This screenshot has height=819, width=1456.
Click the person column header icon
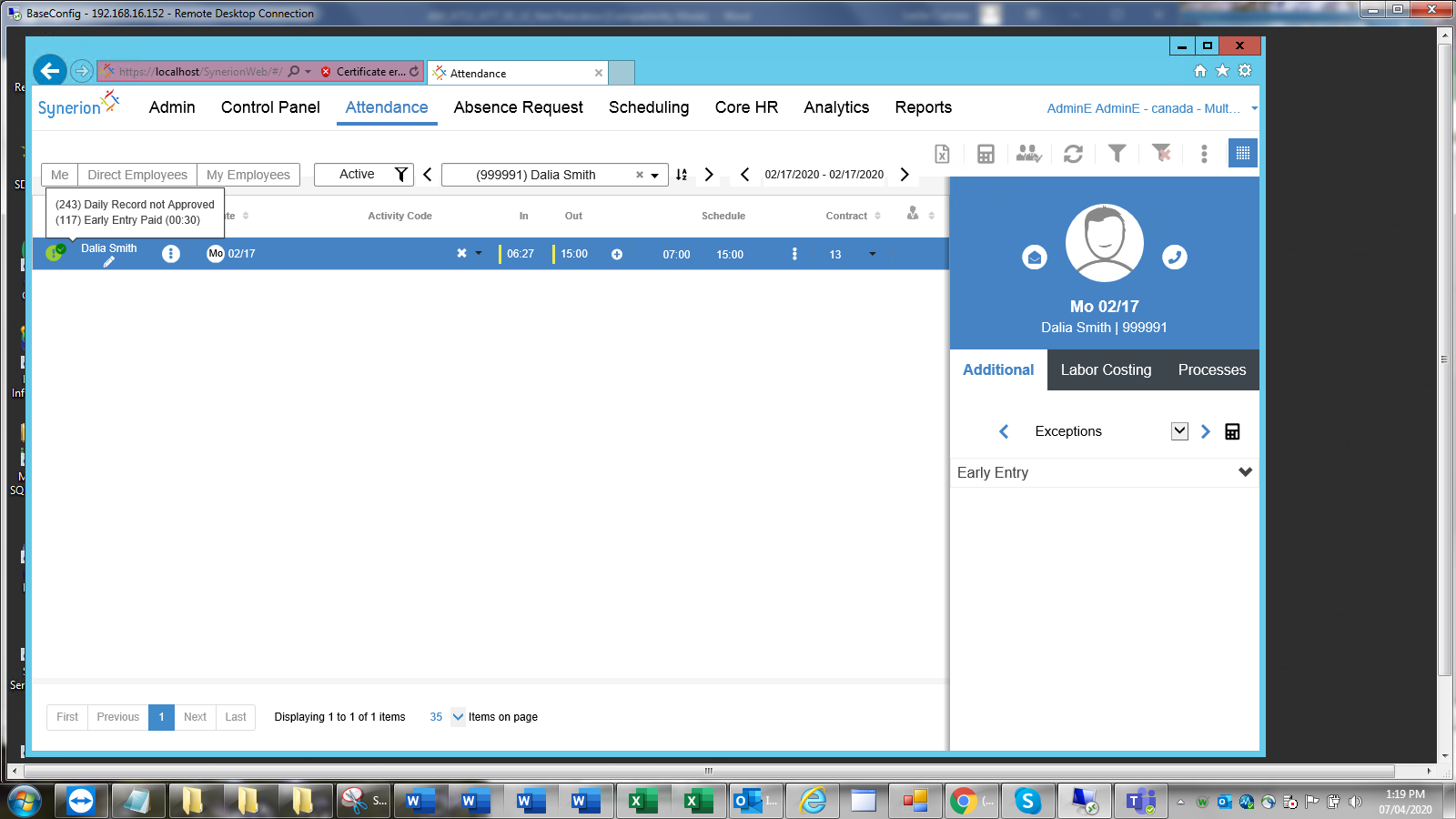[913, 214]
